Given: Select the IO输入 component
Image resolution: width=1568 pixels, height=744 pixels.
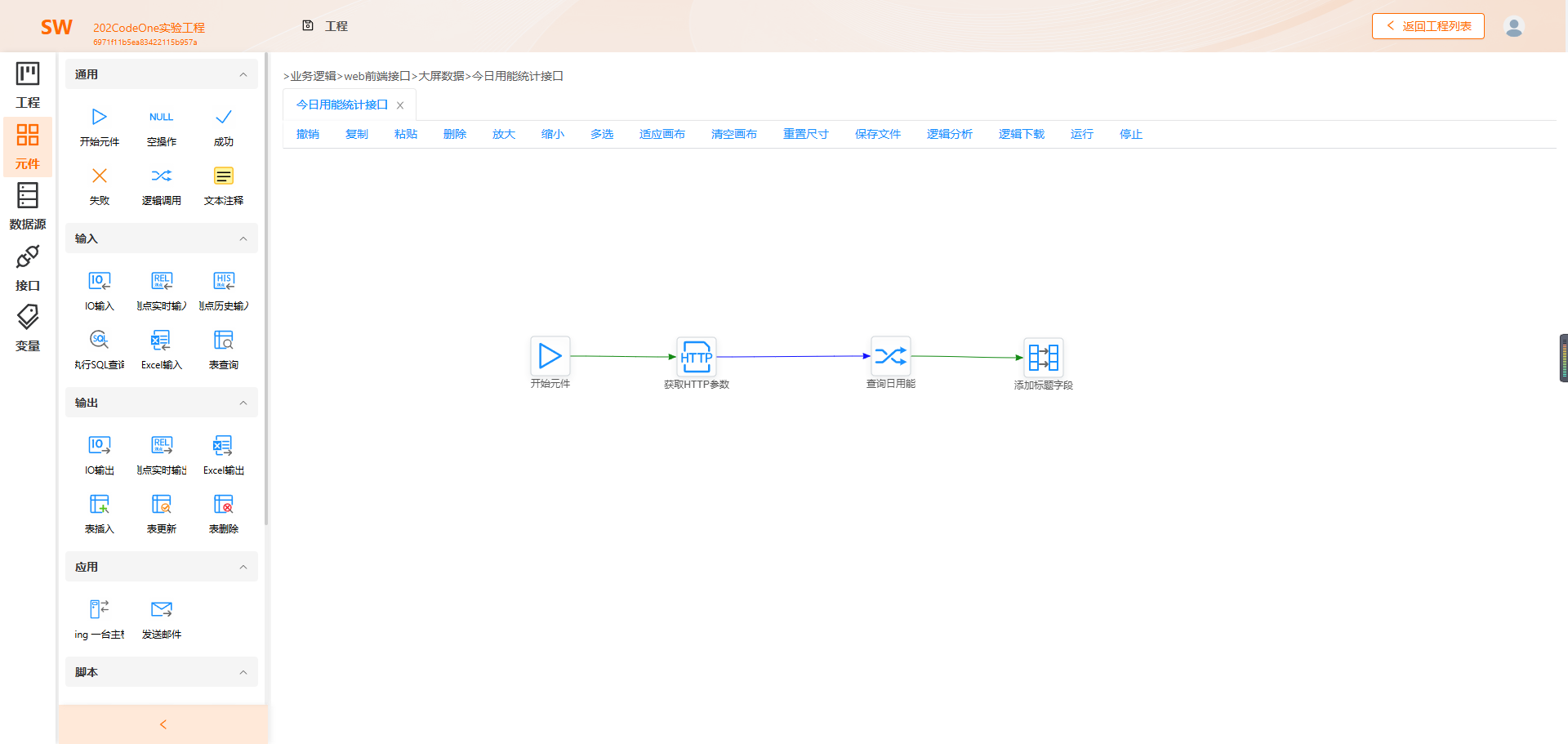Looking at the screenshot, I should point(100,291).
